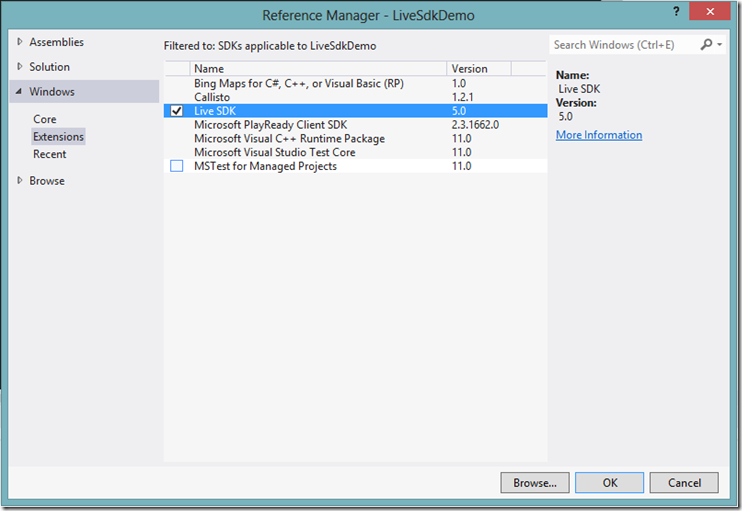Select the Browse category
The width and height of the screenshot is (742, 511).
tap(47, 181)
